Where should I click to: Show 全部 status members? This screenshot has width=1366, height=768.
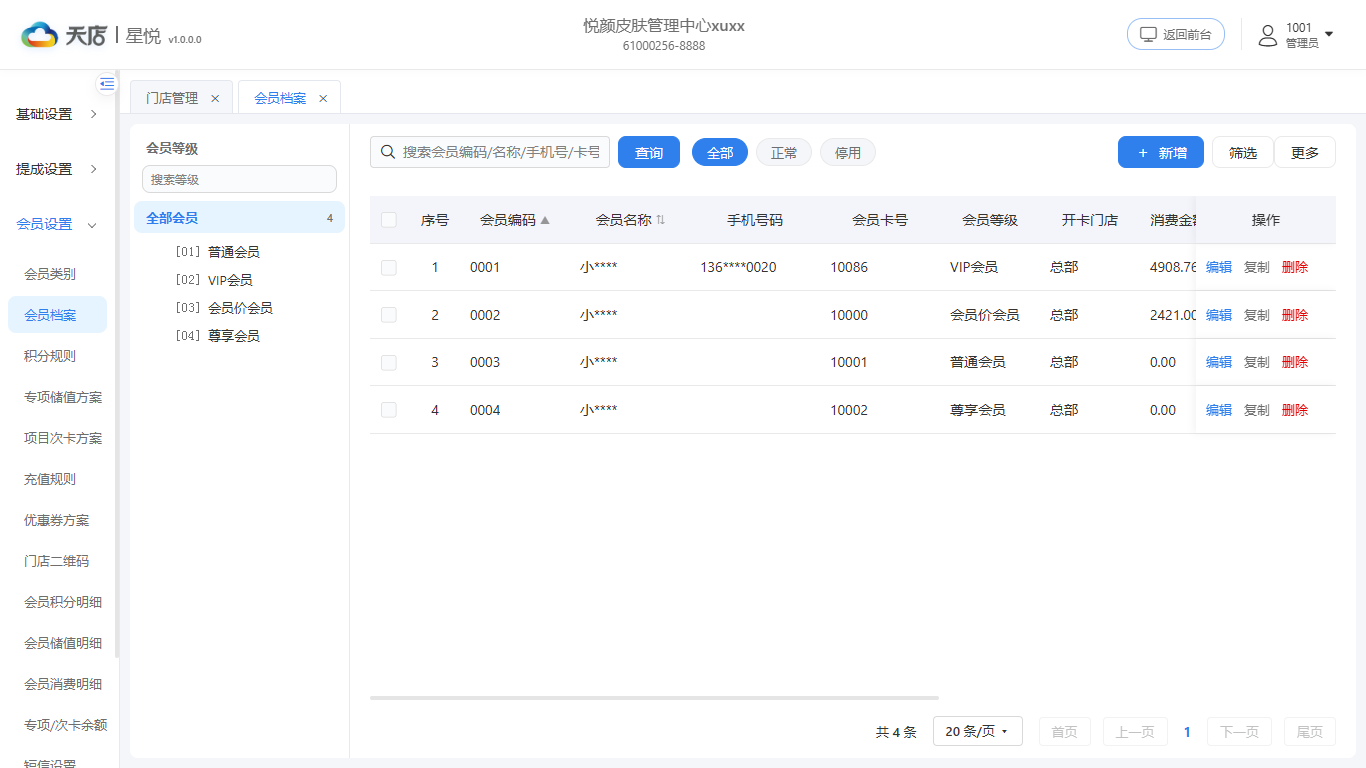pos(720,152)
